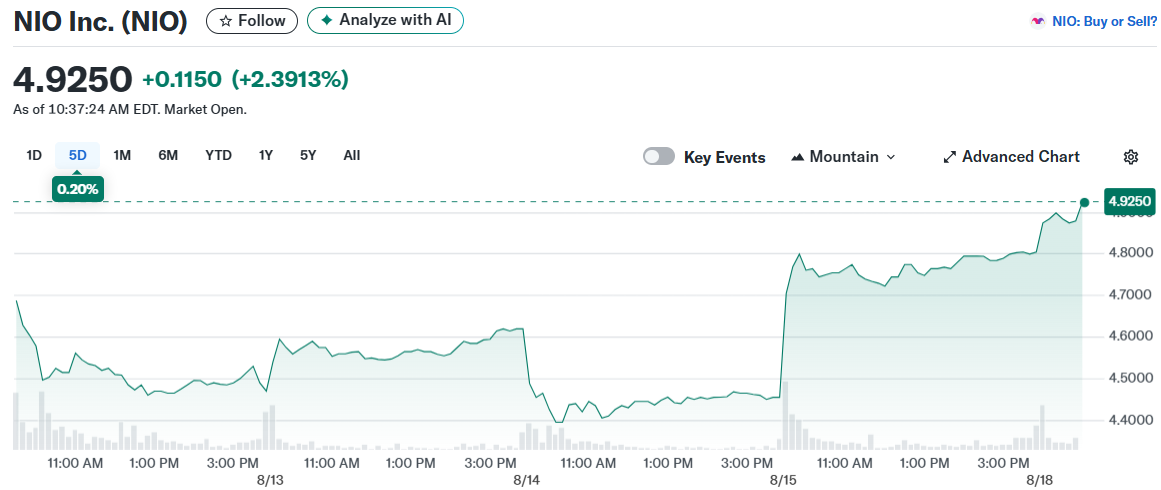Click the 4.9250 current price tag on axis
This screenshot has height=490, width=1161.
pos(1130,201)
